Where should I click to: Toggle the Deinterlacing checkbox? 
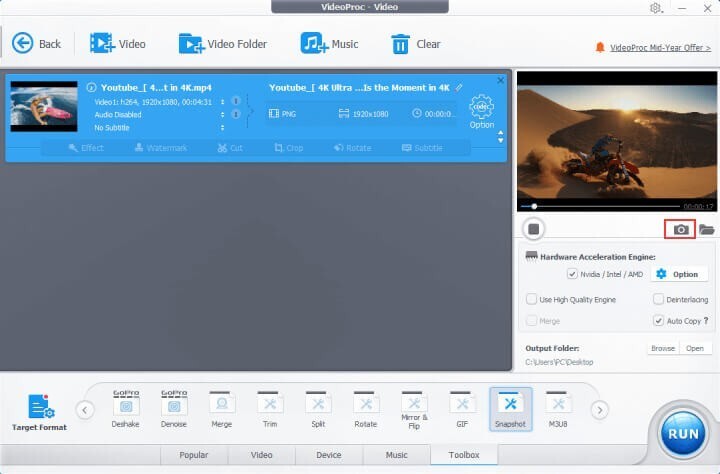pos(658,299)
